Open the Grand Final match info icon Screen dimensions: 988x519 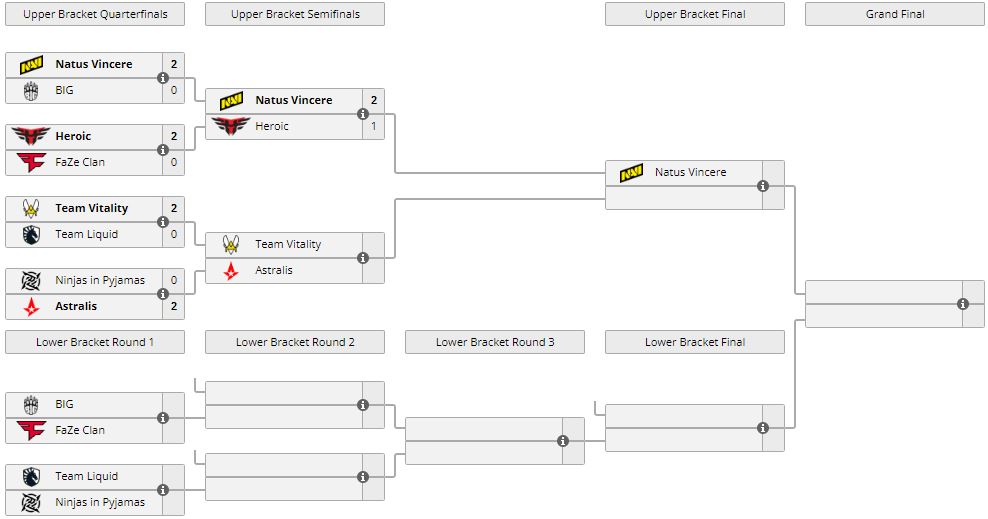963,304
